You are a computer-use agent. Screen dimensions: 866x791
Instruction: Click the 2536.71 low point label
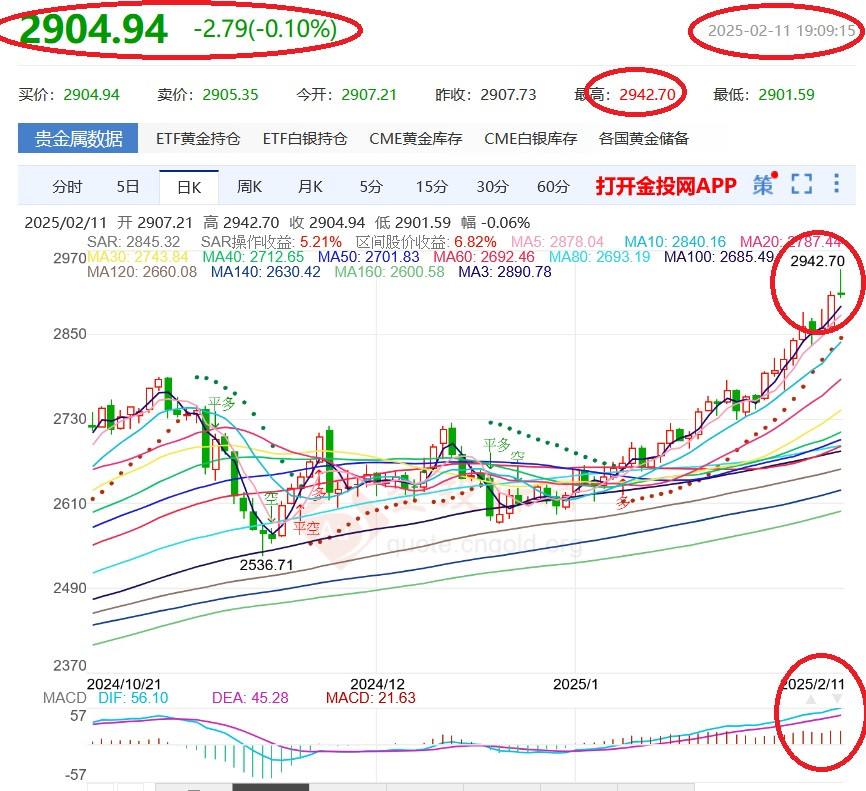[266, 565]
